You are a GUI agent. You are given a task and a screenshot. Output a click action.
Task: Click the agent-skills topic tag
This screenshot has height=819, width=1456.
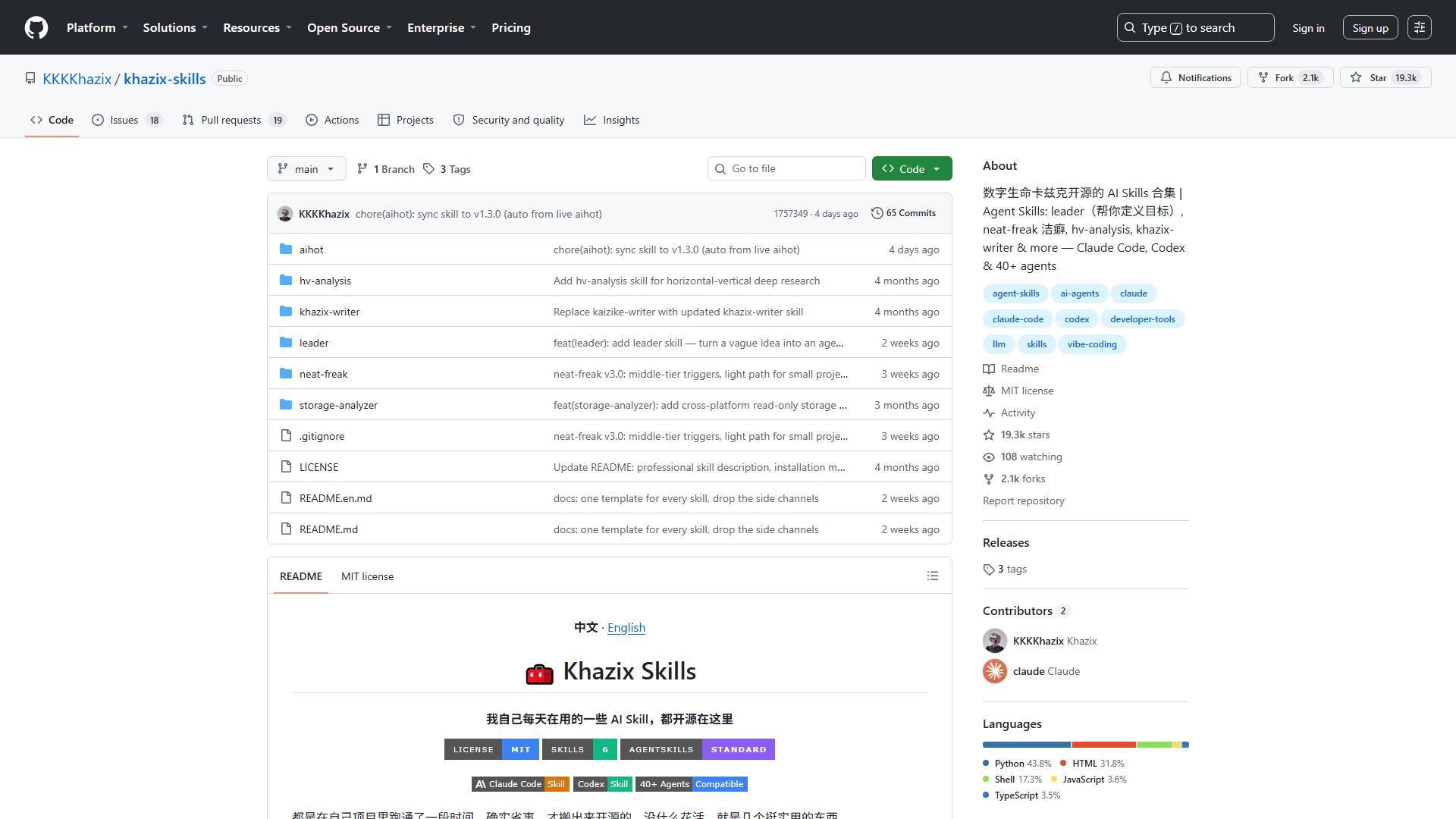(x=1015, y=293)
